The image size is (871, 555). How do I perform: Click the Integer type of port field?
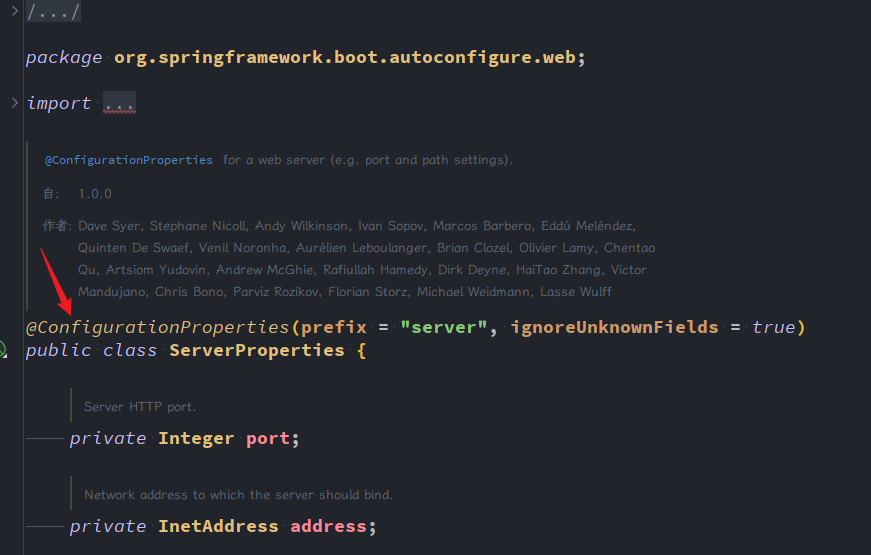(x=196, y=439)
